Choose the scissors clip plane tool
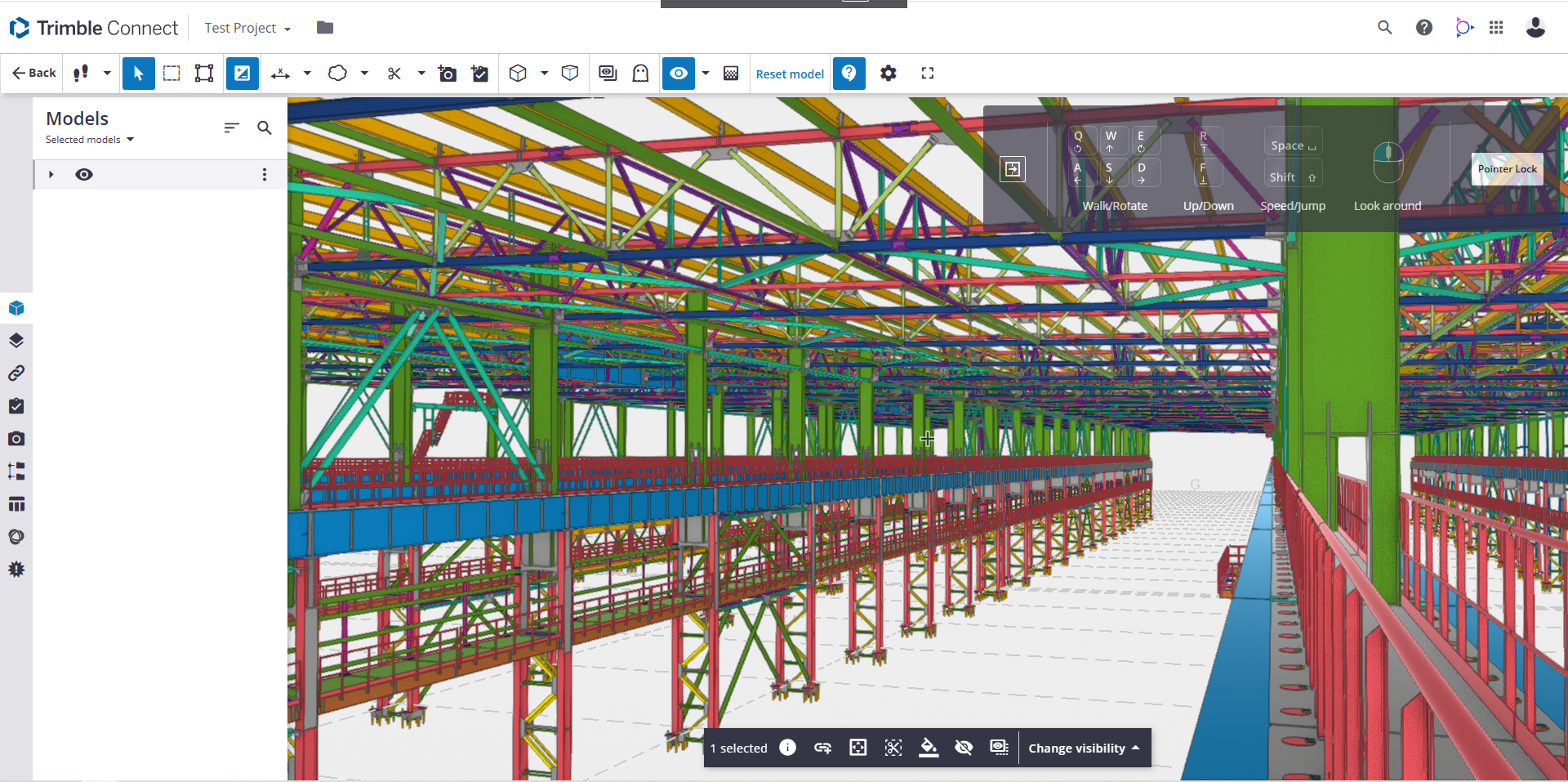The width and height of the screenshot is (1568, 782). click(x=394, y=74)
